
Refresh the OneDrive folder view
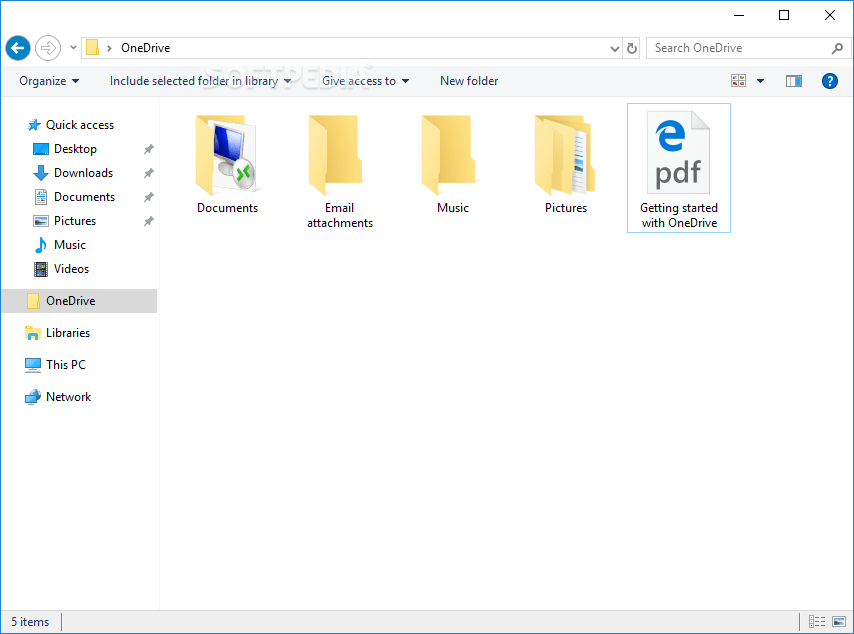632,48
